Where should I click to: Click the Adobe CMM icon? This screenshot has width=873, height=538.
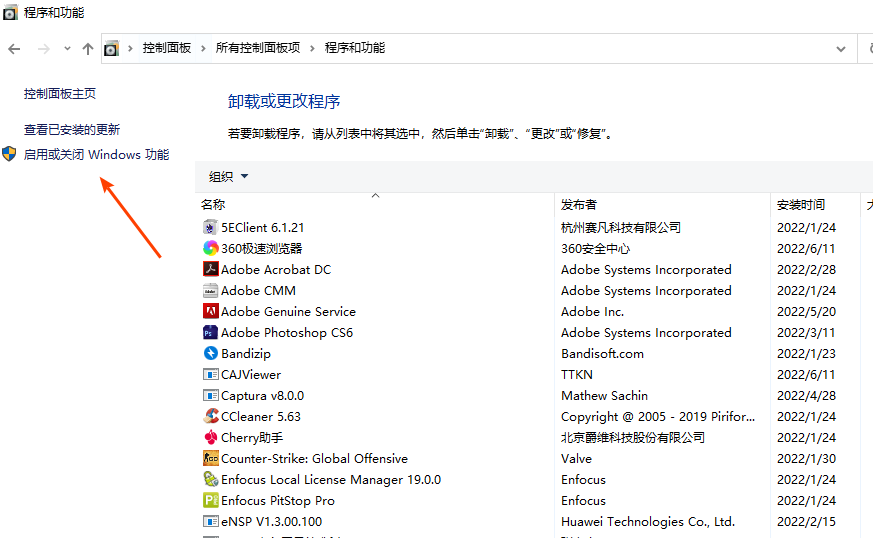210,290
